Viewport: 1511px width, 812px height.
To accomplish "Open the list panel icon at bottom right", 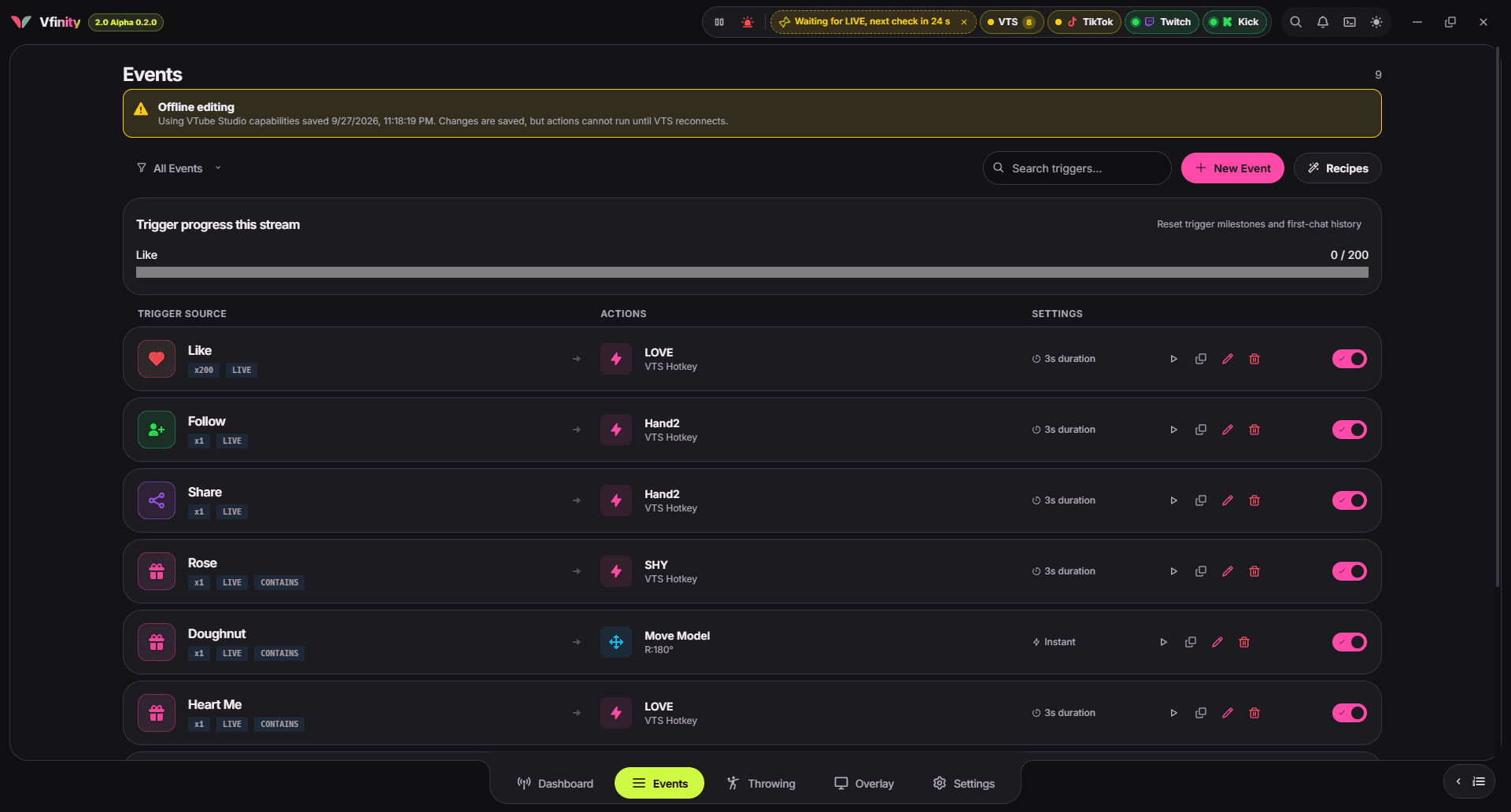I will 1479,781.
